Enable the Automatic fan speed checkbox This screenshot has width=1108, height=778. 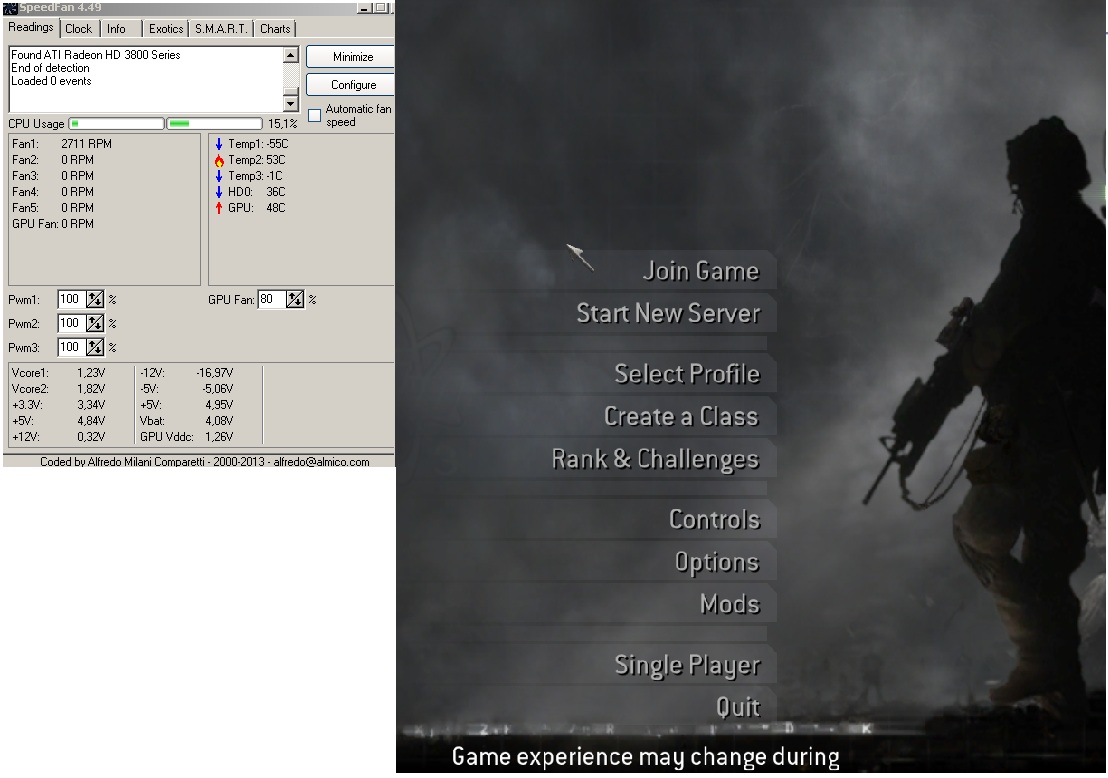(314, 115)
